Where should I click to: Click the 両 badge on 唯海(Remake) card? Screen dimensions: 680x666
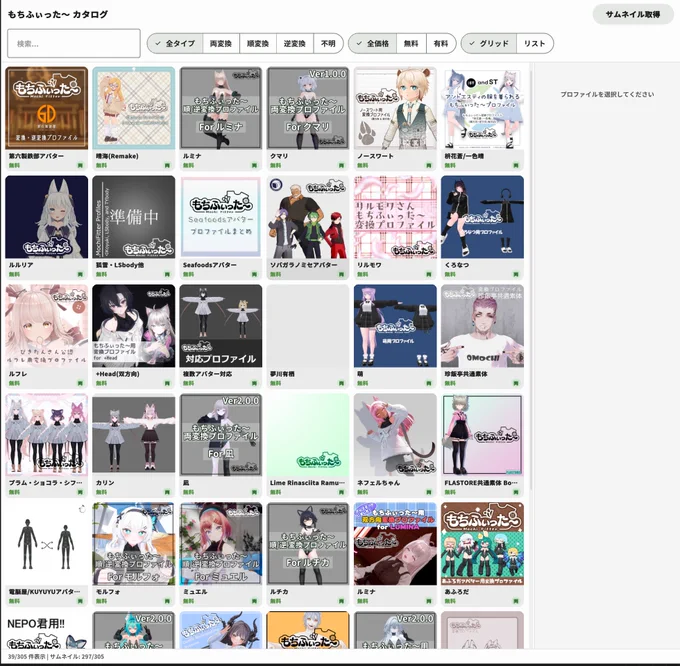tap(167, 165)
